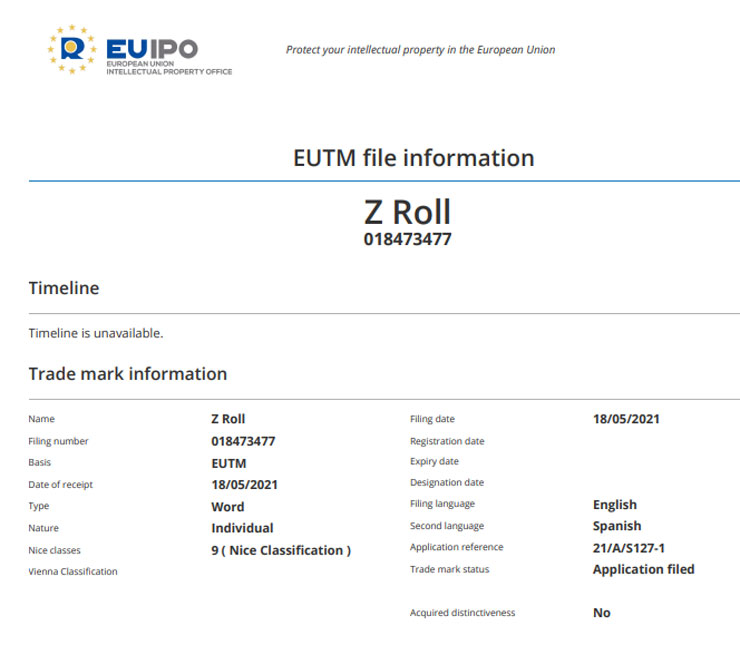This screenshot has height=645, width=740.
Task: Click the Timeline is unavailable message
Action: coord(96,333)
